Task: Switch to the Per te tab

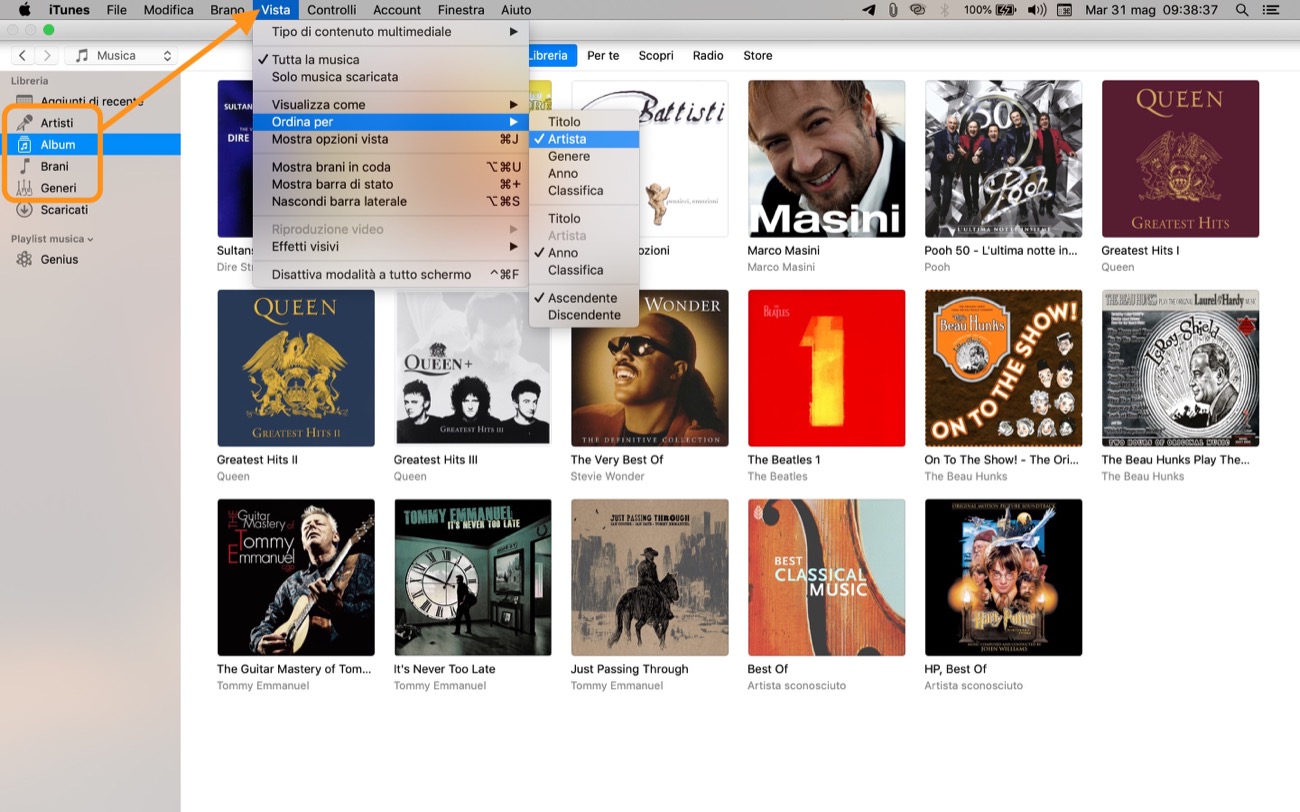Action: tap(603, 56)
